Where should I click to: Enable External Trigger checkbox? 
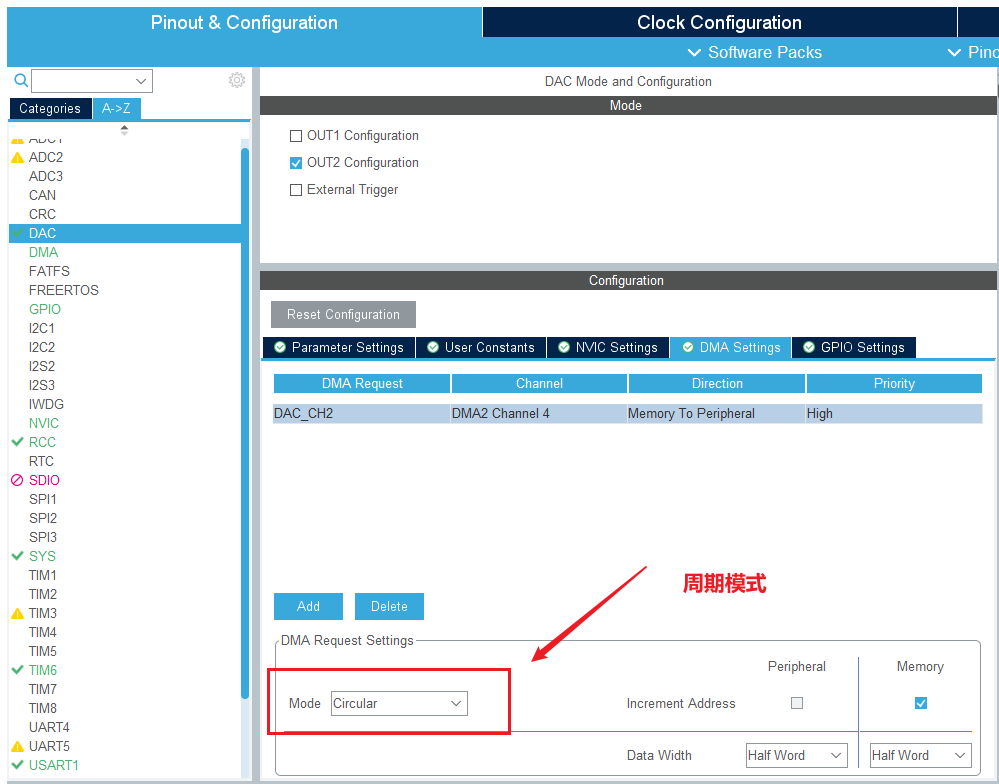click(x=296, y=190)
